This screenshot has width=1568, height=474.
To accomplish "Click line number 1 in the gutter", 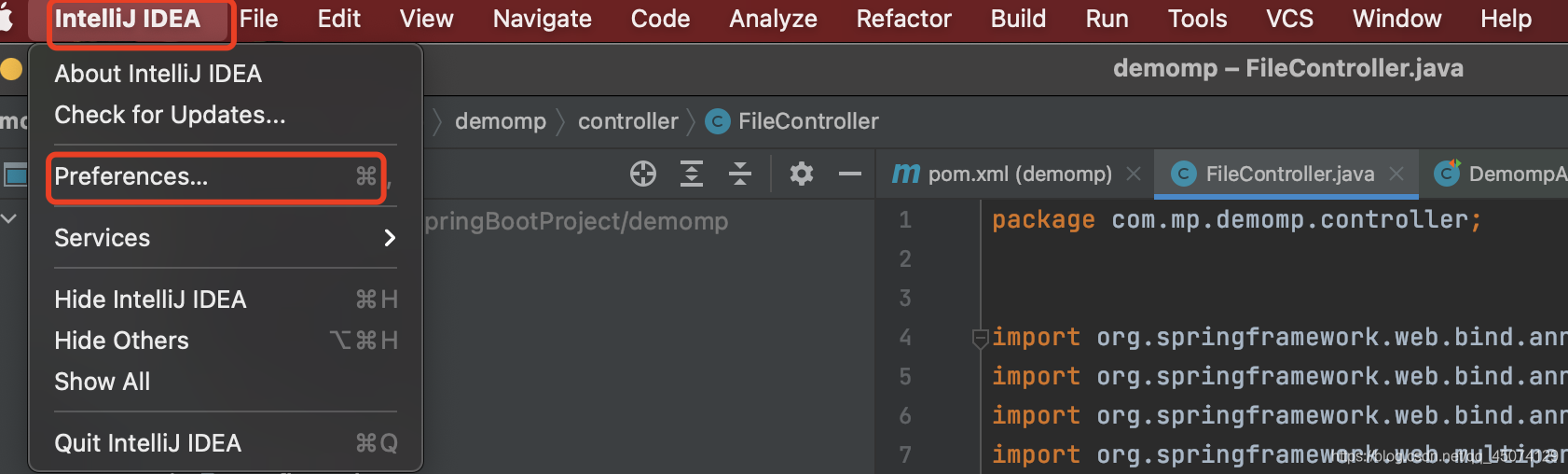I will pyautogui.click(x=905, y=220).
